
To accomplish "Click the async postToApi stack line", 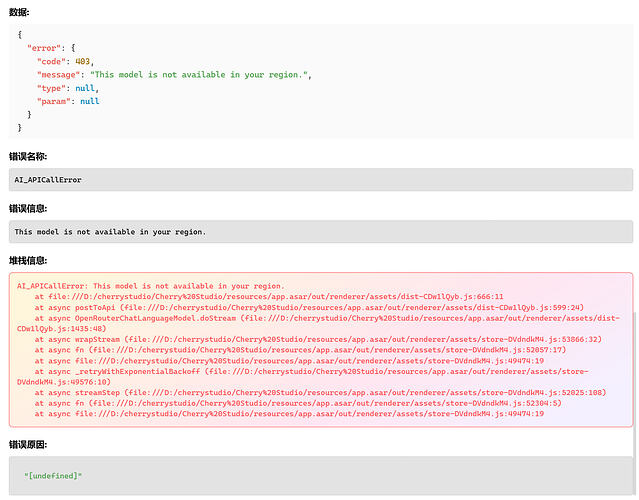I will coord(309,307).
